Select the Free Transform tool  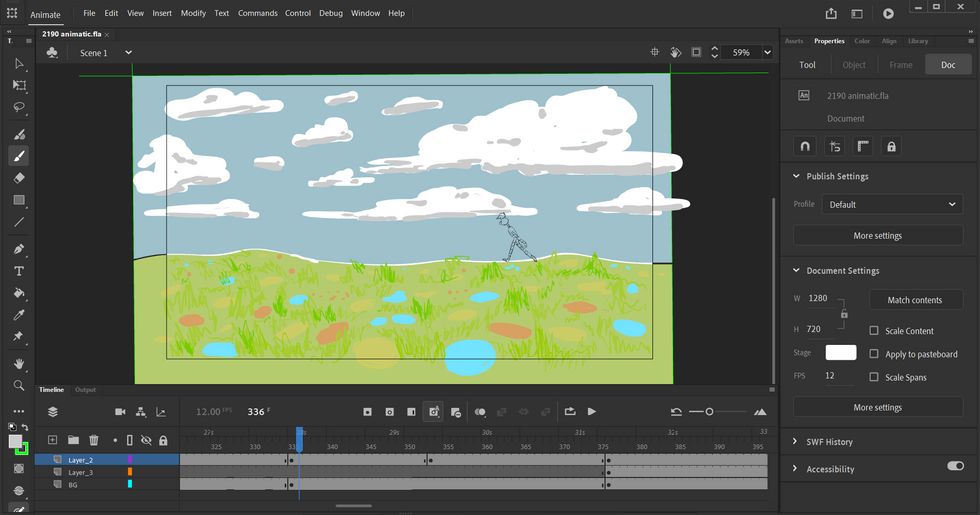tap(19, 85)
